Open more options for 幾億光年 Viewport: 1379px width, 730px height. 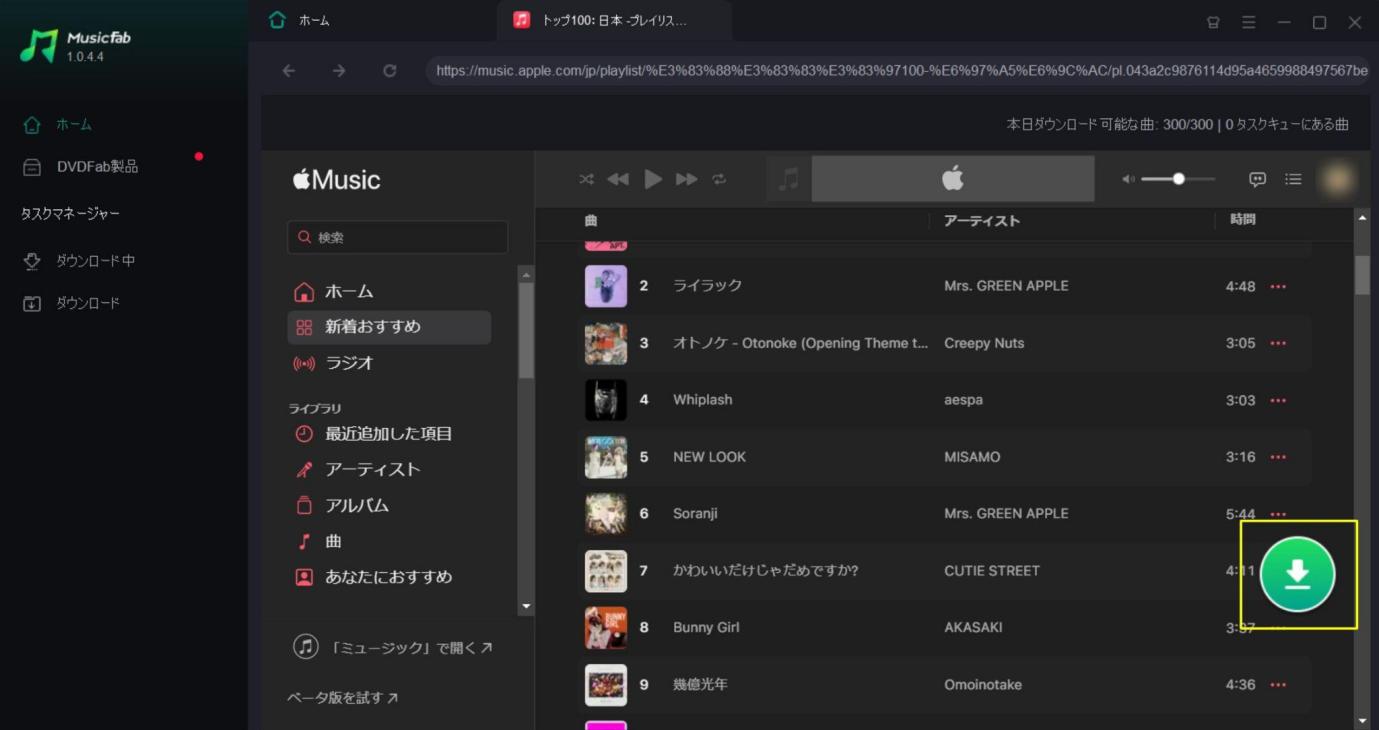click(x=1278, y=685)
